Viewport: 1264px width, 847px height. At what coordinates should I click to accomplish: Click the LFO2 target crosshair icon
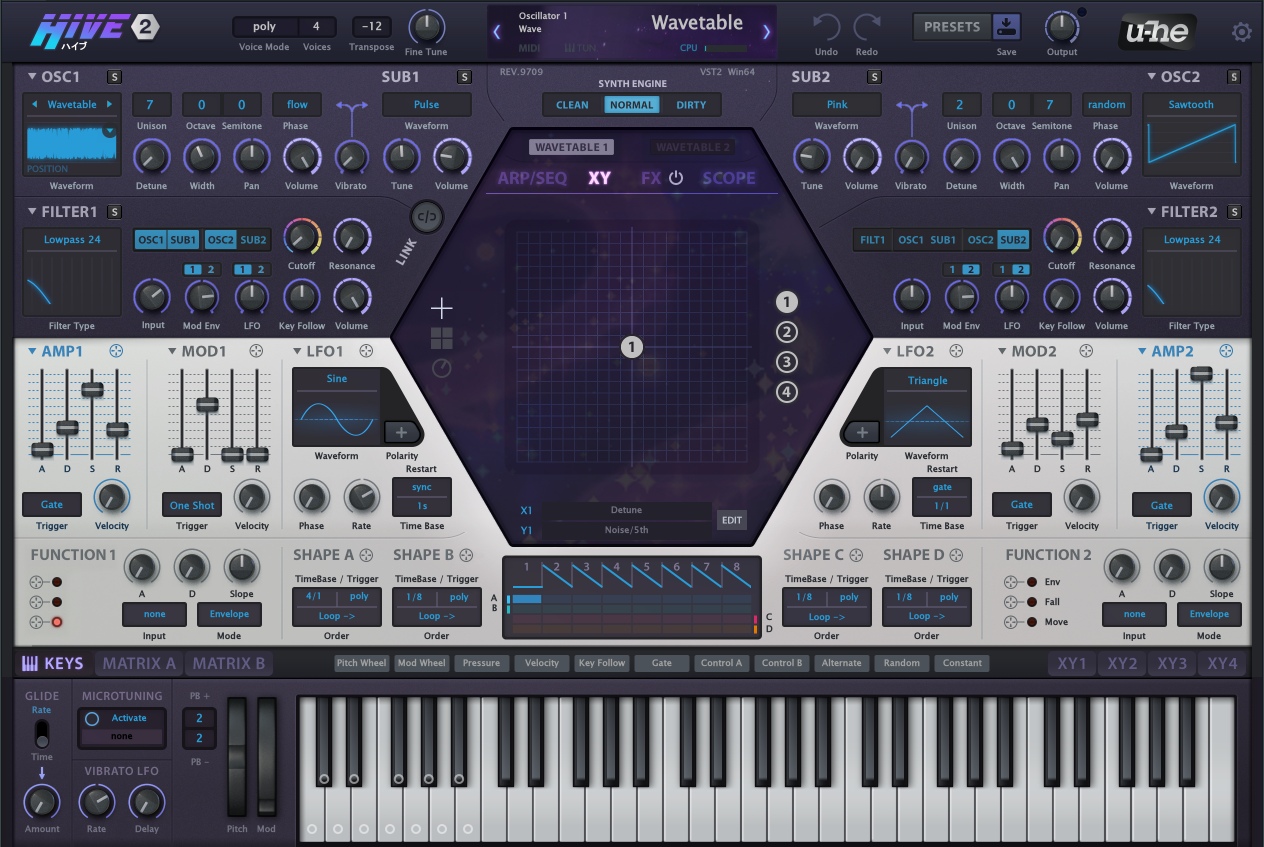coord(956,351)
